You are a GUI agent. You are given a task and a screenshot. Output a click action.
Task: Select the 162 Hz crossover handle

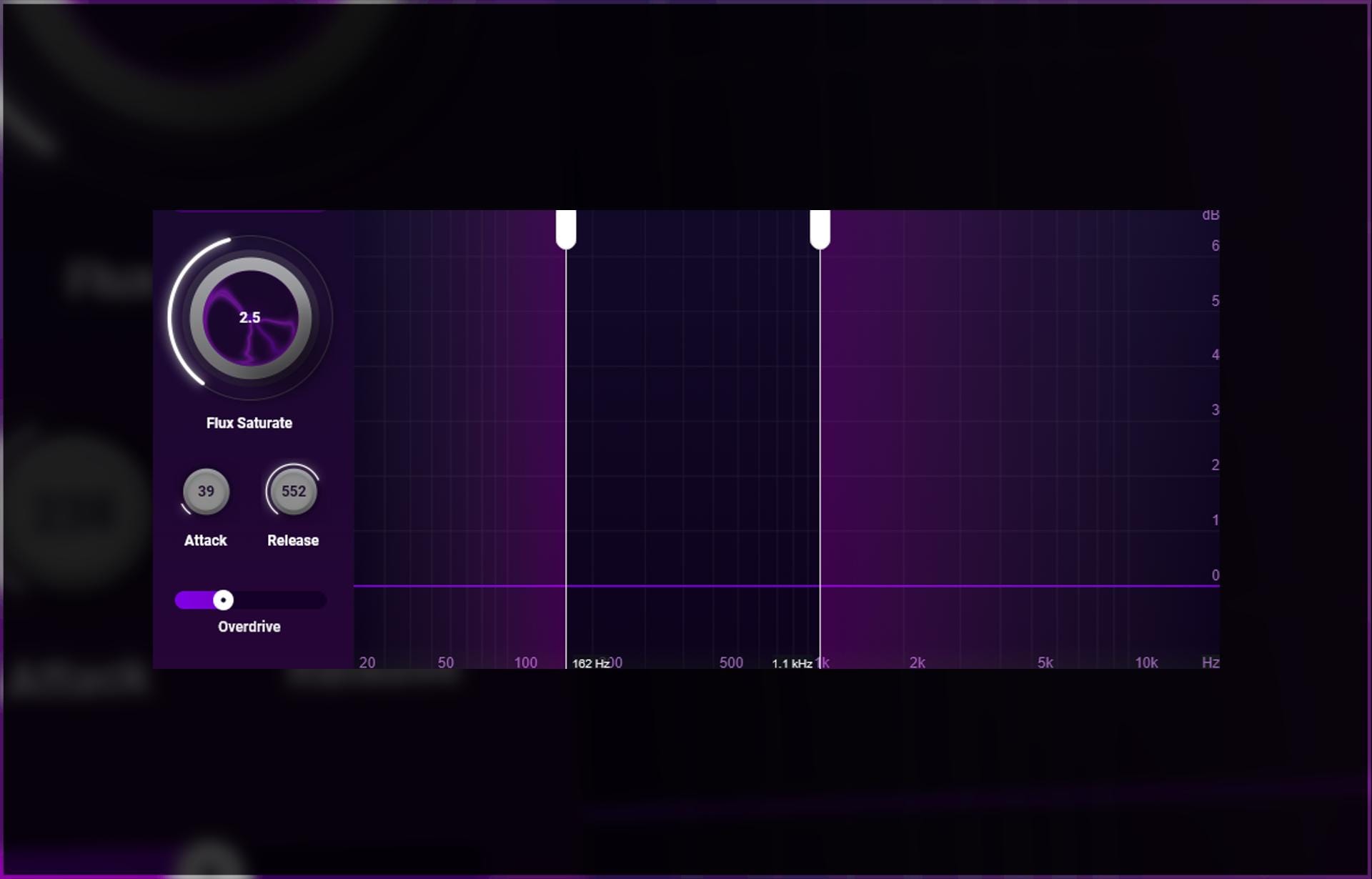click(566, 229)
